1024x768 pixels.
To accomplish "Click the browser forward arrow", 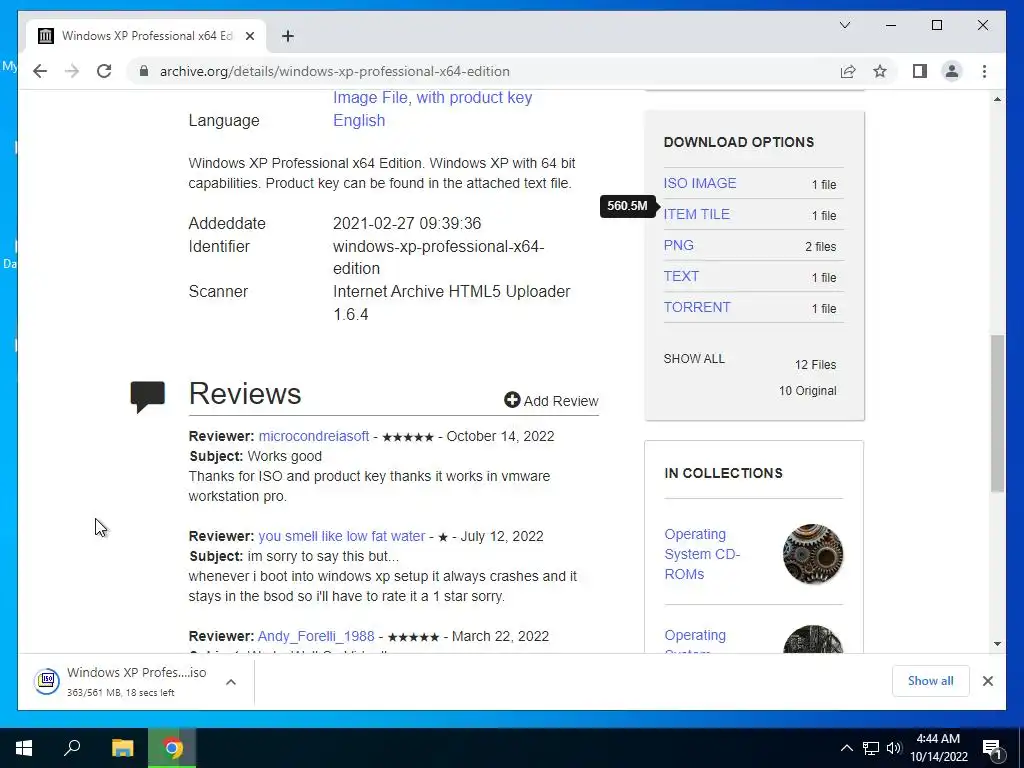I will (x=72, y=71).
